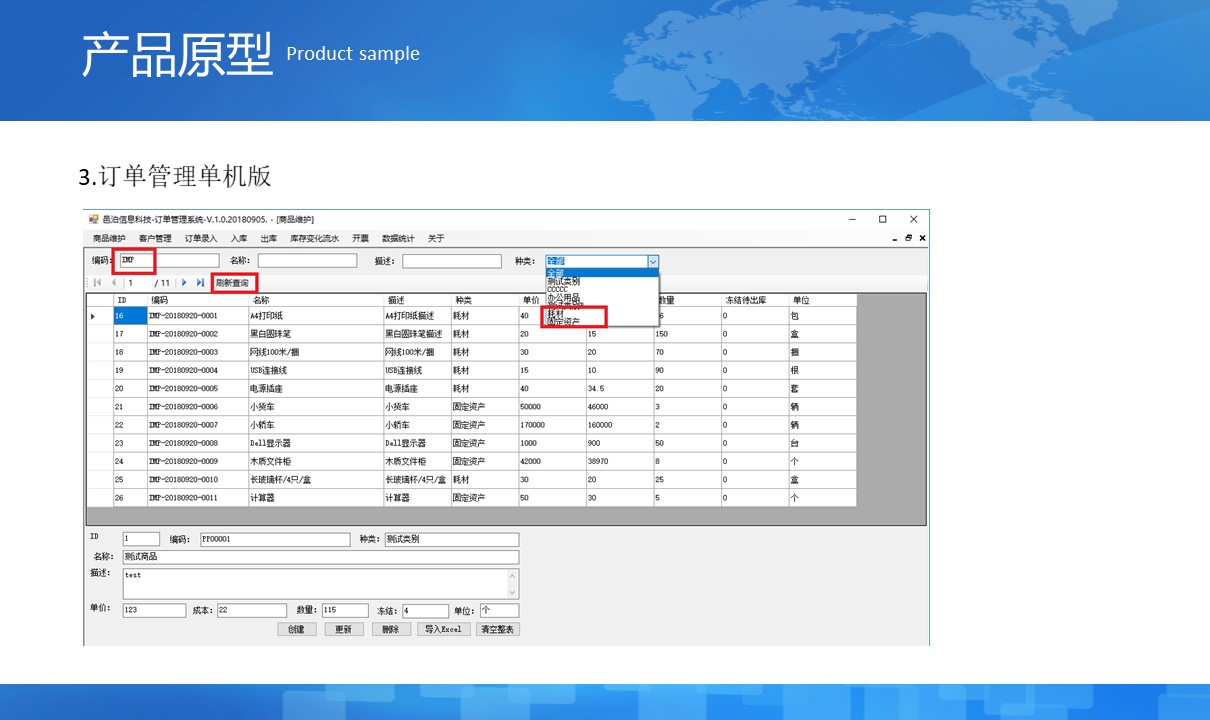Open the 关于 menu

(x=436, y=238)
